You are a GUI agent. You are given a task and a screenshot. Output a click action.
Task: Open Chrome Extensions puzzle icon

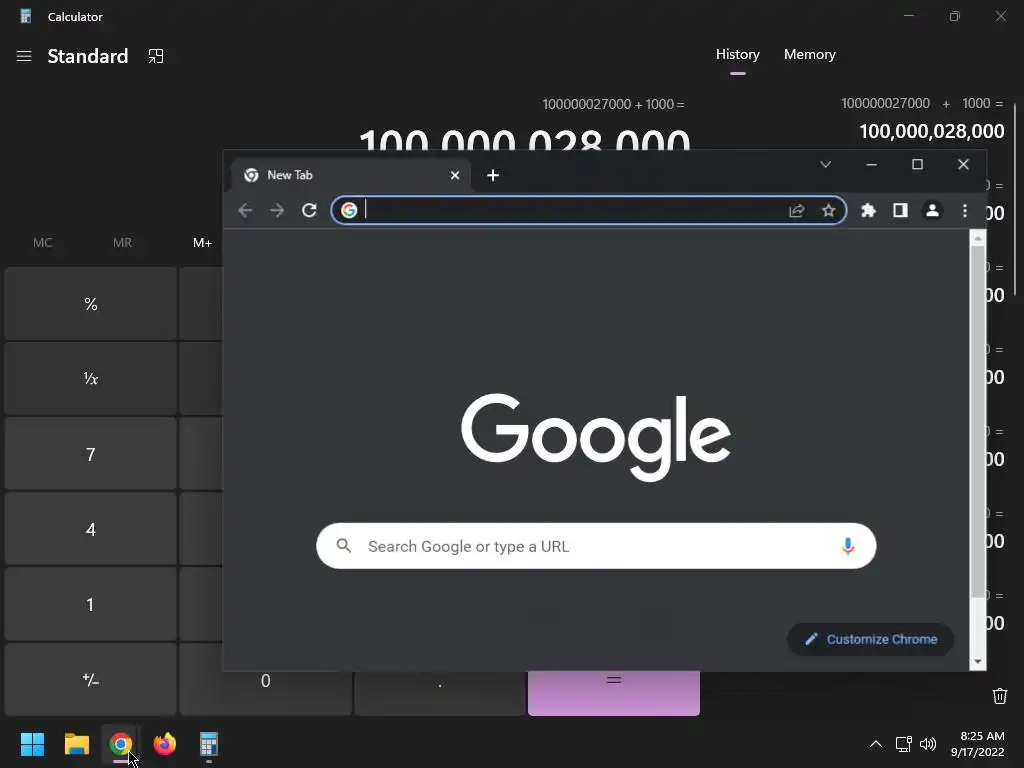pyautogui.click(x=868, y=210)
